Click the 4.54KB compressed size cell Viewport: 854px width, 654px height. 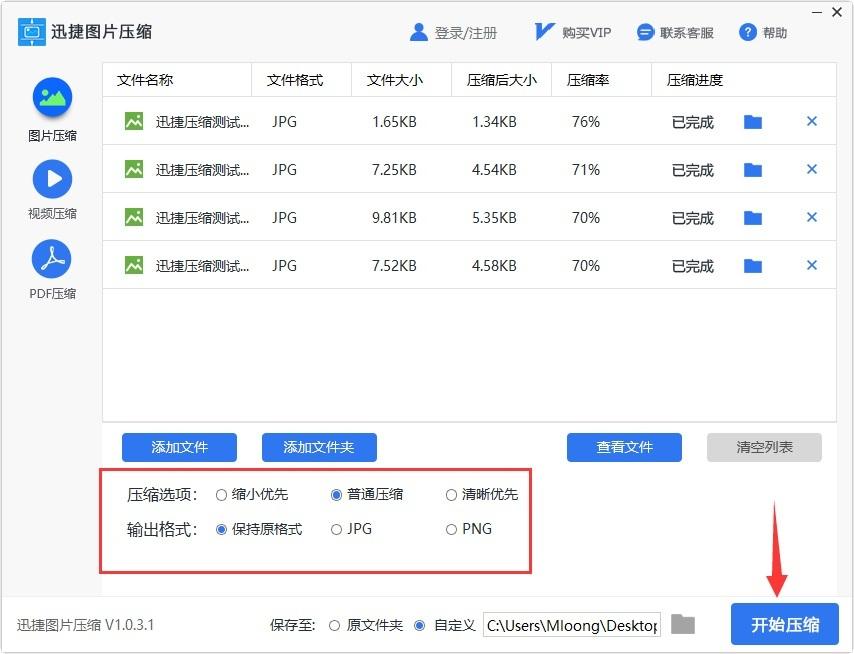(x=494, y=170)
